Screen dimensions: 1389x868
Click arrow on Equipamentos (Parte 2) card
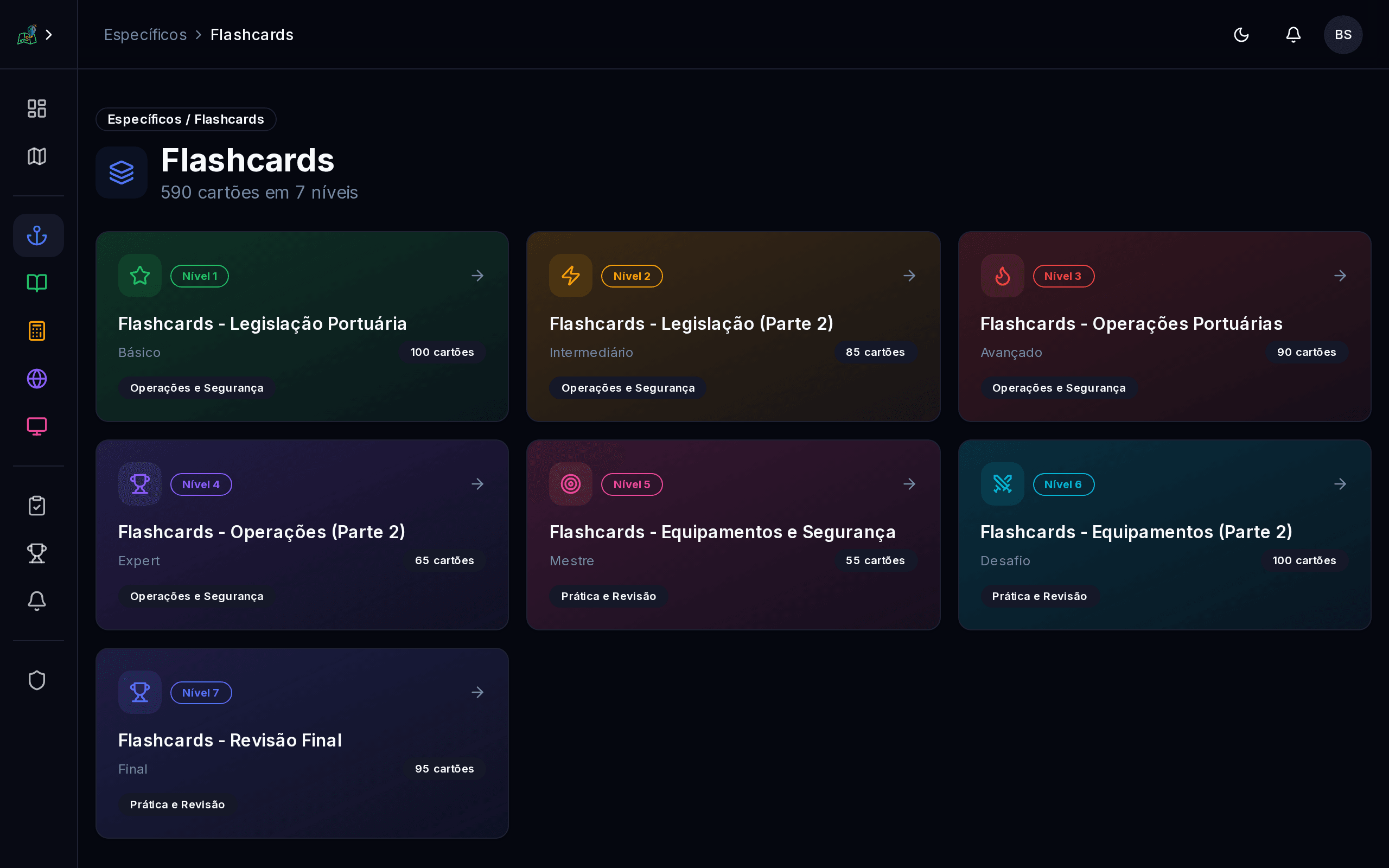1340,484
